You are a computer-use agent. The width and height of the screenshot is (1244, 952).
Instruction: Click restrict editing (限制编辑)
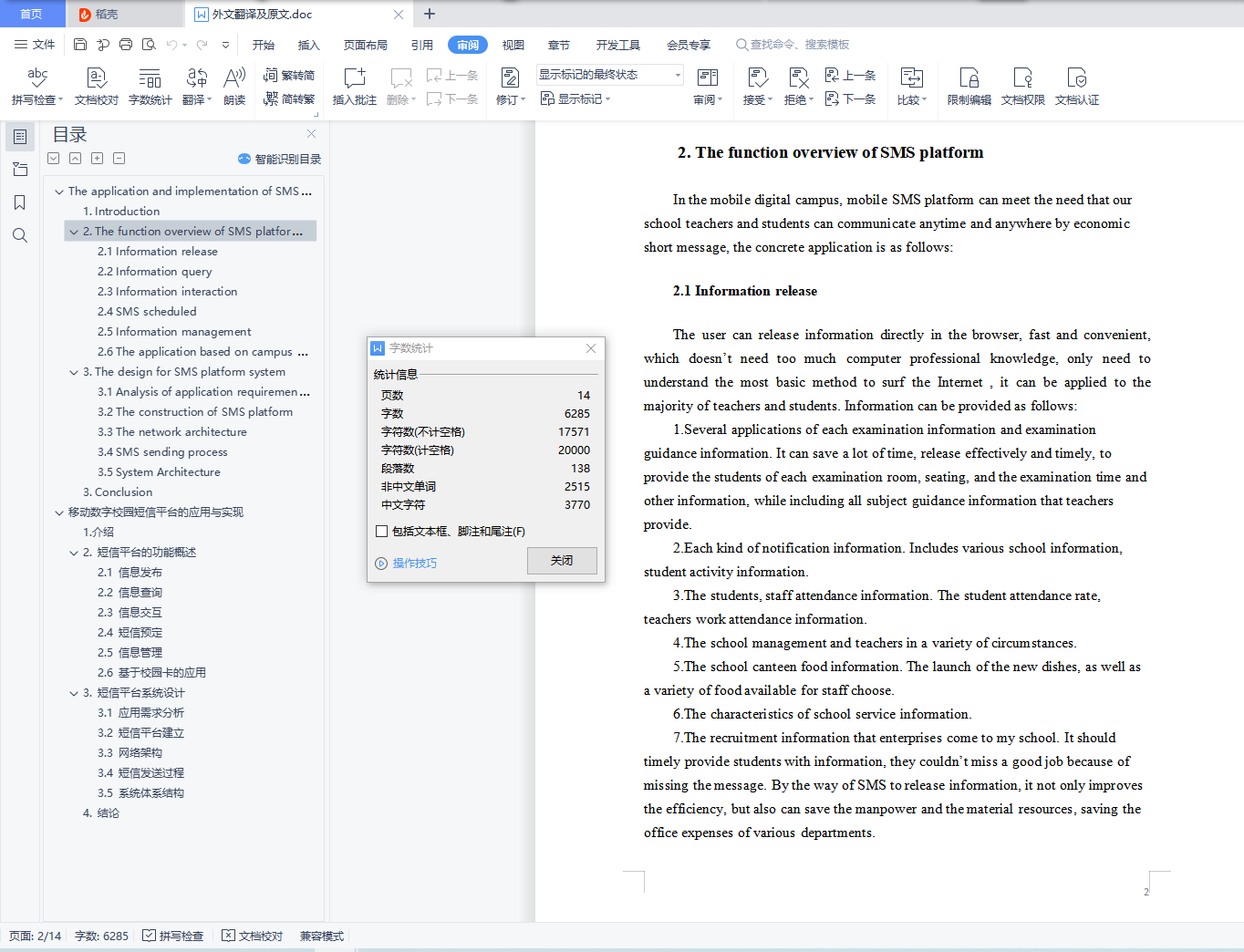(x=969, y=87)
